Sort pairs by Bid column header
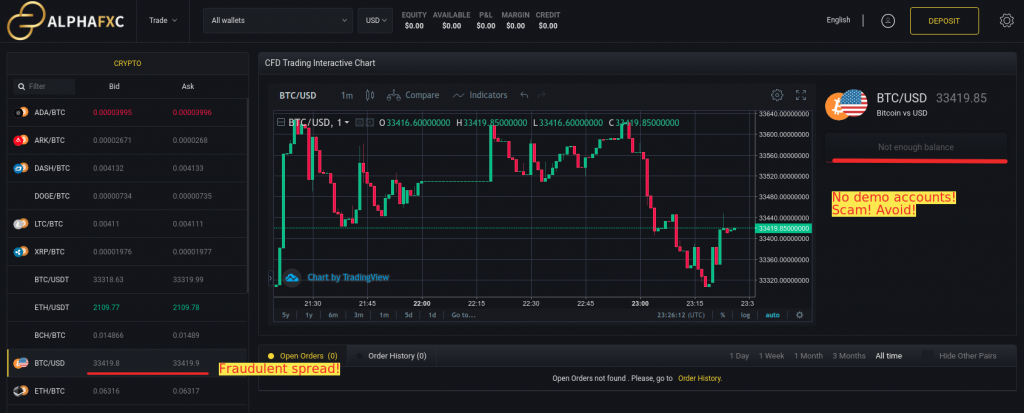1024x413 pixels. 114,86
